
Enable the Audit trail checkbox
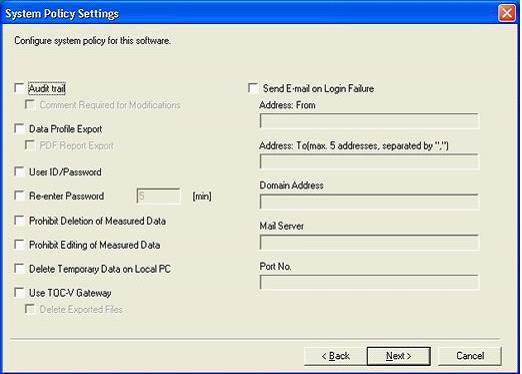point(20,88)
